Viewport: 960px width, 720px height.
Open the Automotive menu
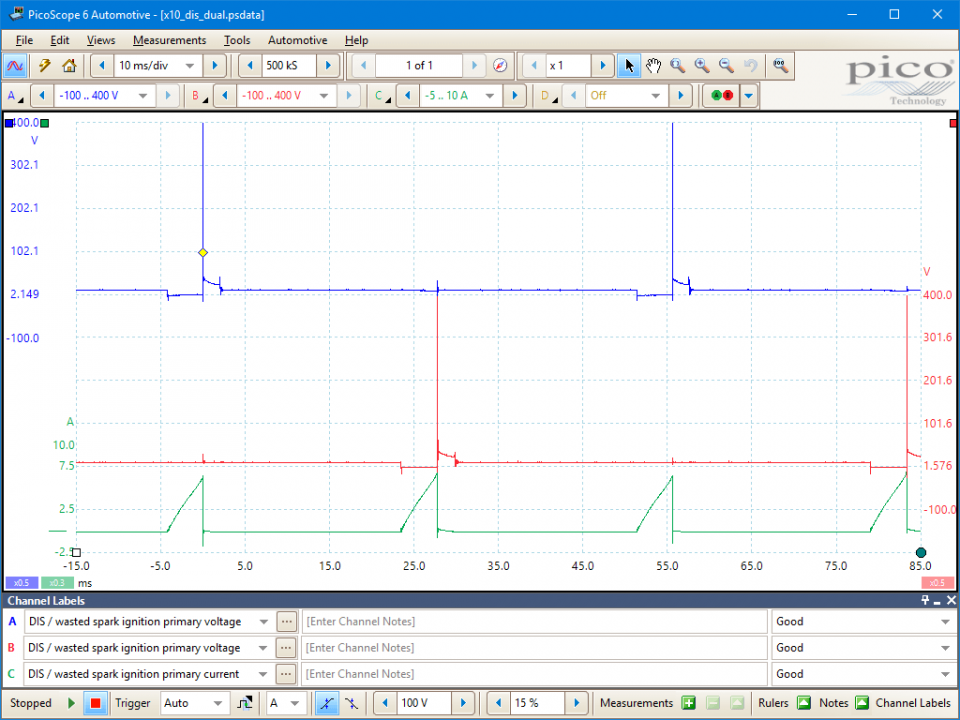click(297, 40)
